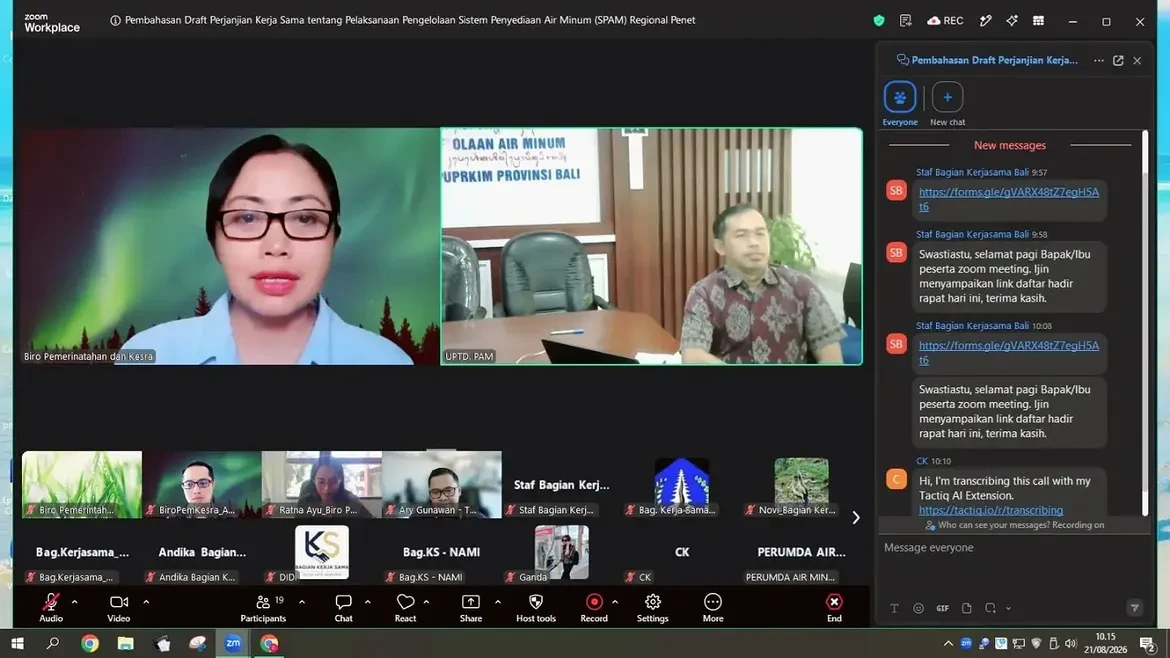Screen dimensions: 1170x658
Task: Open the AI Companion sparkle icon
Action: point(1012,21)
